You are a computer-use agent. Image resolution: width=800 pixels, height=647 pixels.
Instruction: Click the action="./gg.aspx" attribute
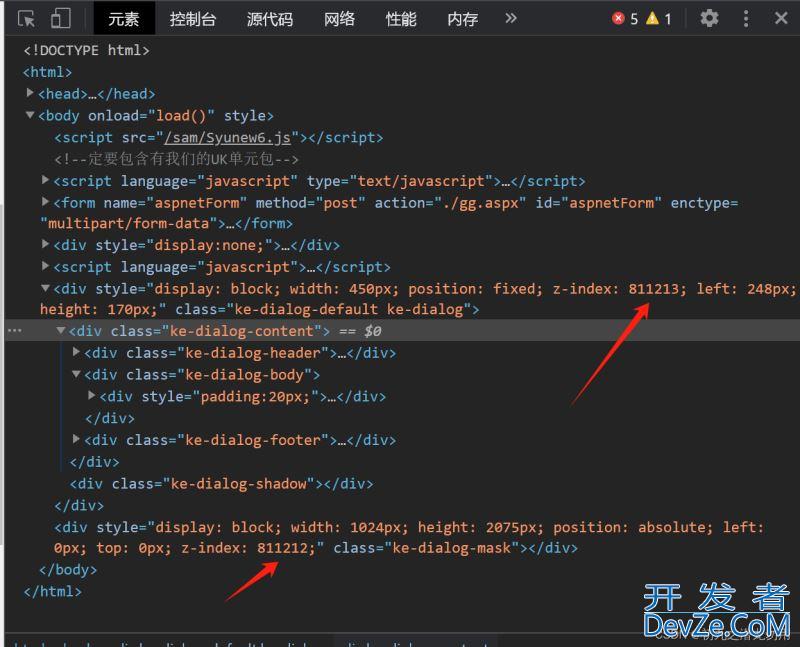pos(451,203)
